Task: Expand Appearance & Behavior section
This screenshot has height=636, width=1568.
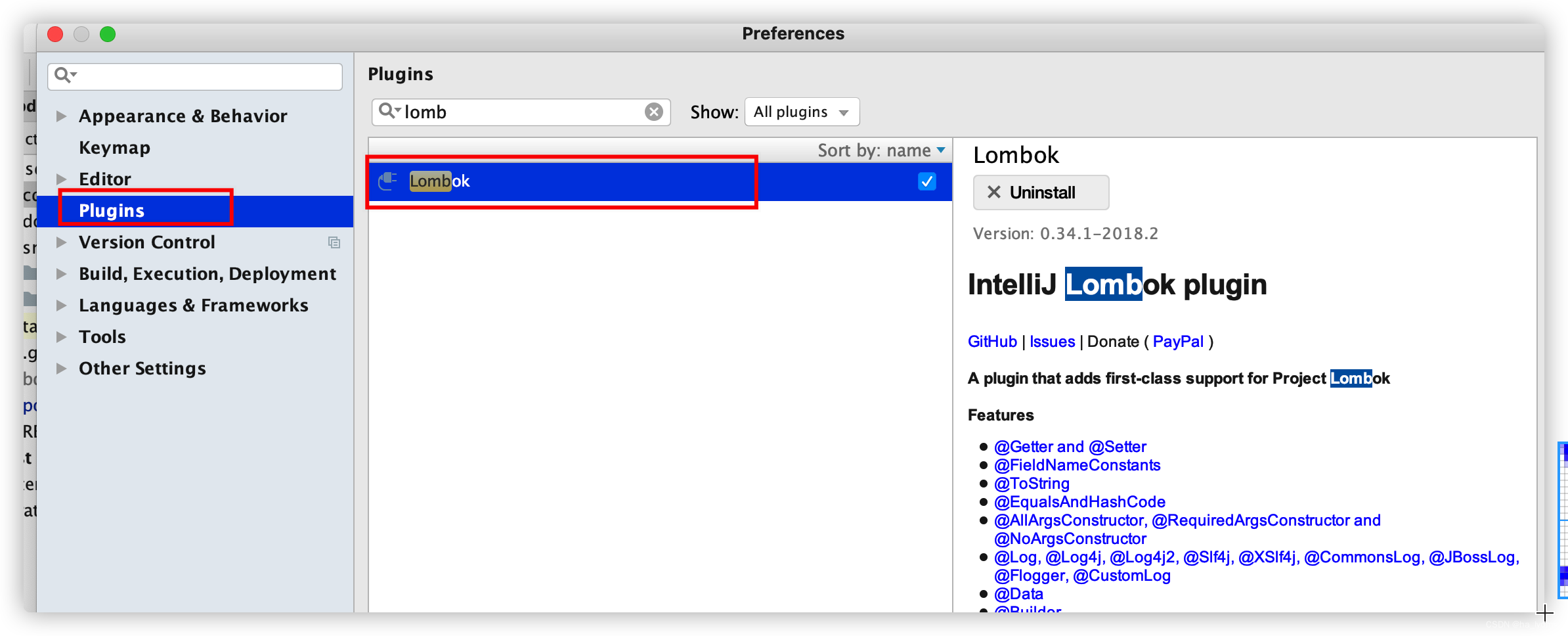Action: (x=61, y=116)
